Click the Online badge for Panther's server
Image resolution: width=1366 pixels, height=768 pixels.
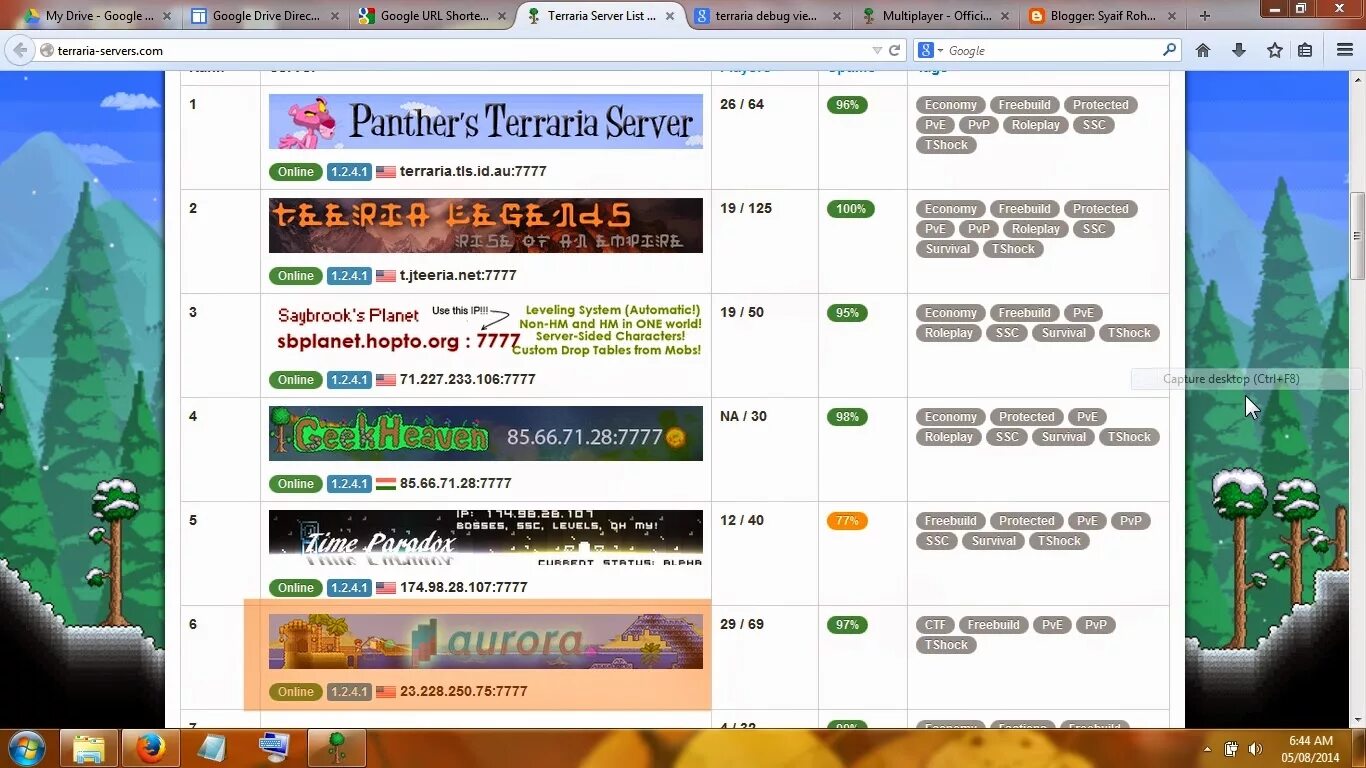[295, 172]
